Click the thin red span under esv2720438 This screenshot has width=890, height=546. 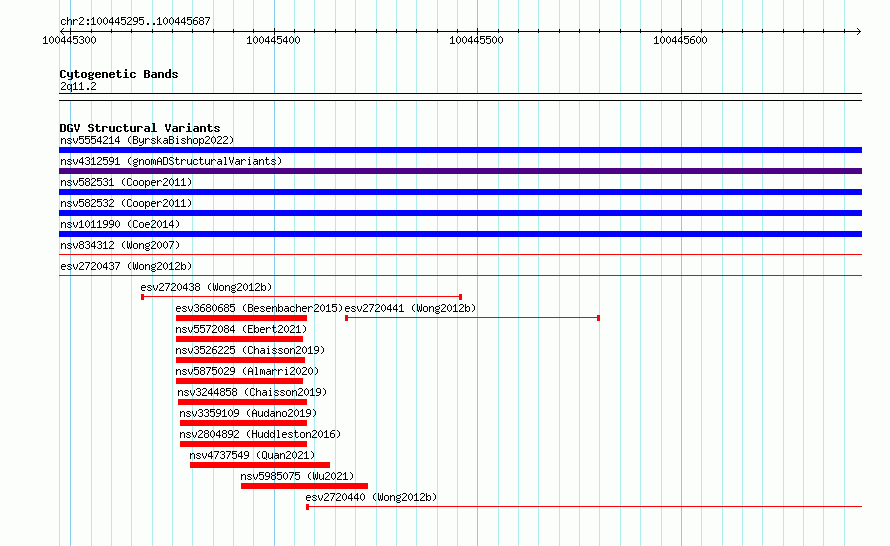click(301, 297)
